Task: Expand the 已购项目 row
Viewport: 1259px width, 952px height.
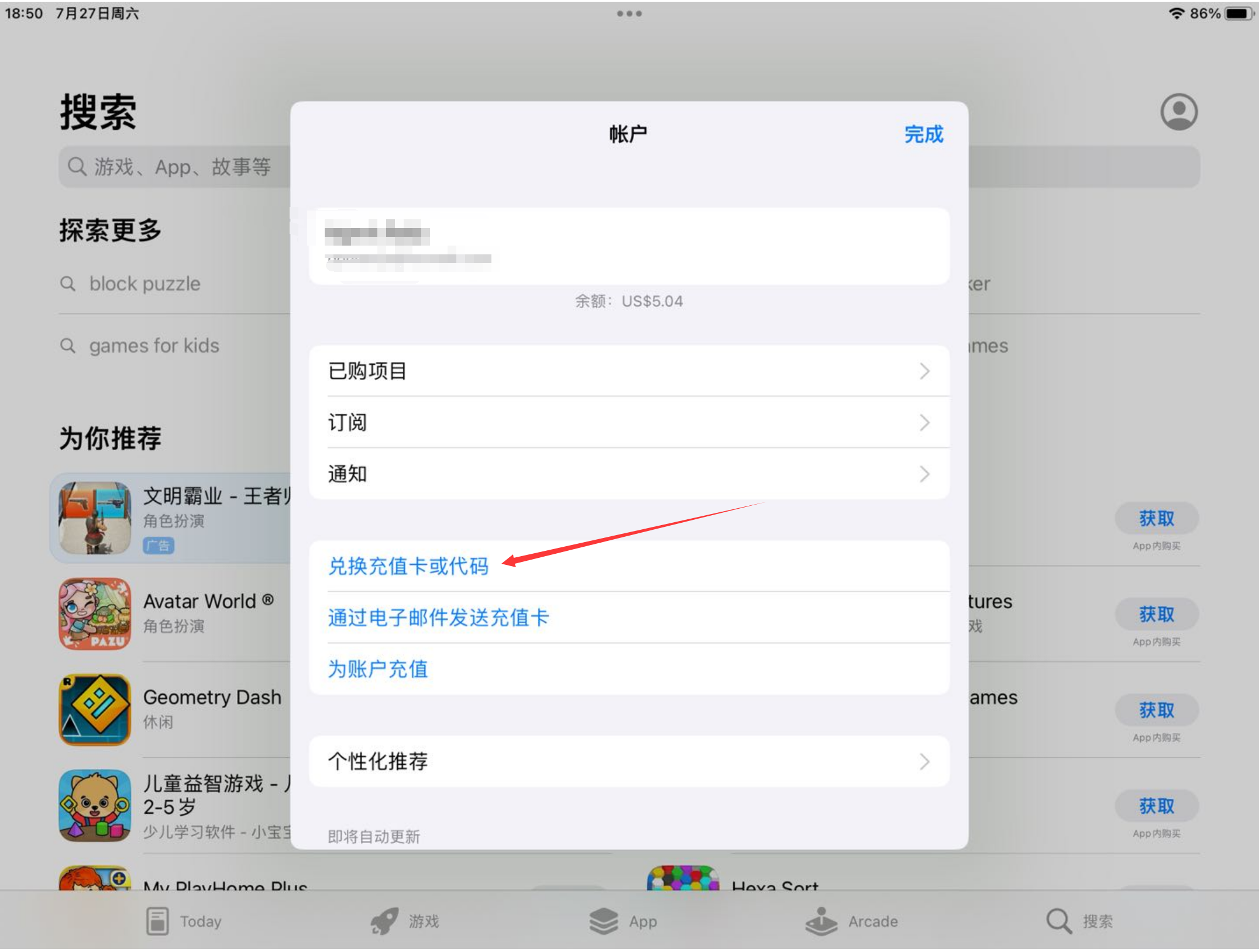Action: pyautogui.click(x=629, y=371)
